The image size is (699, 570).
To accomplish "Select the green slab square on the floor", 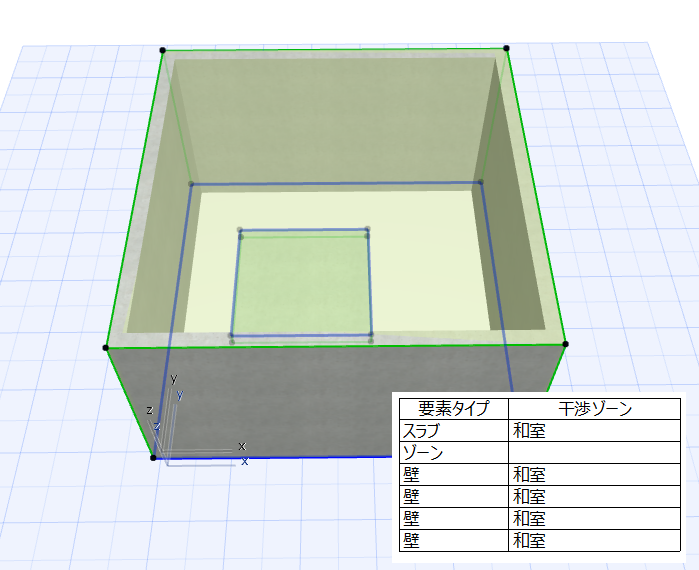I will [x=302, y=283].
